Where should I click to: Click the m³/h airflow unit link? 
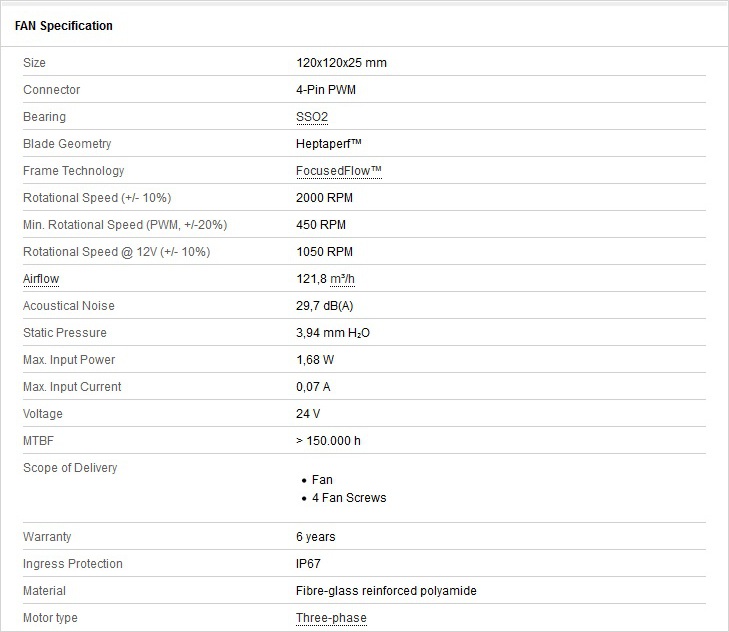(342, 279)
